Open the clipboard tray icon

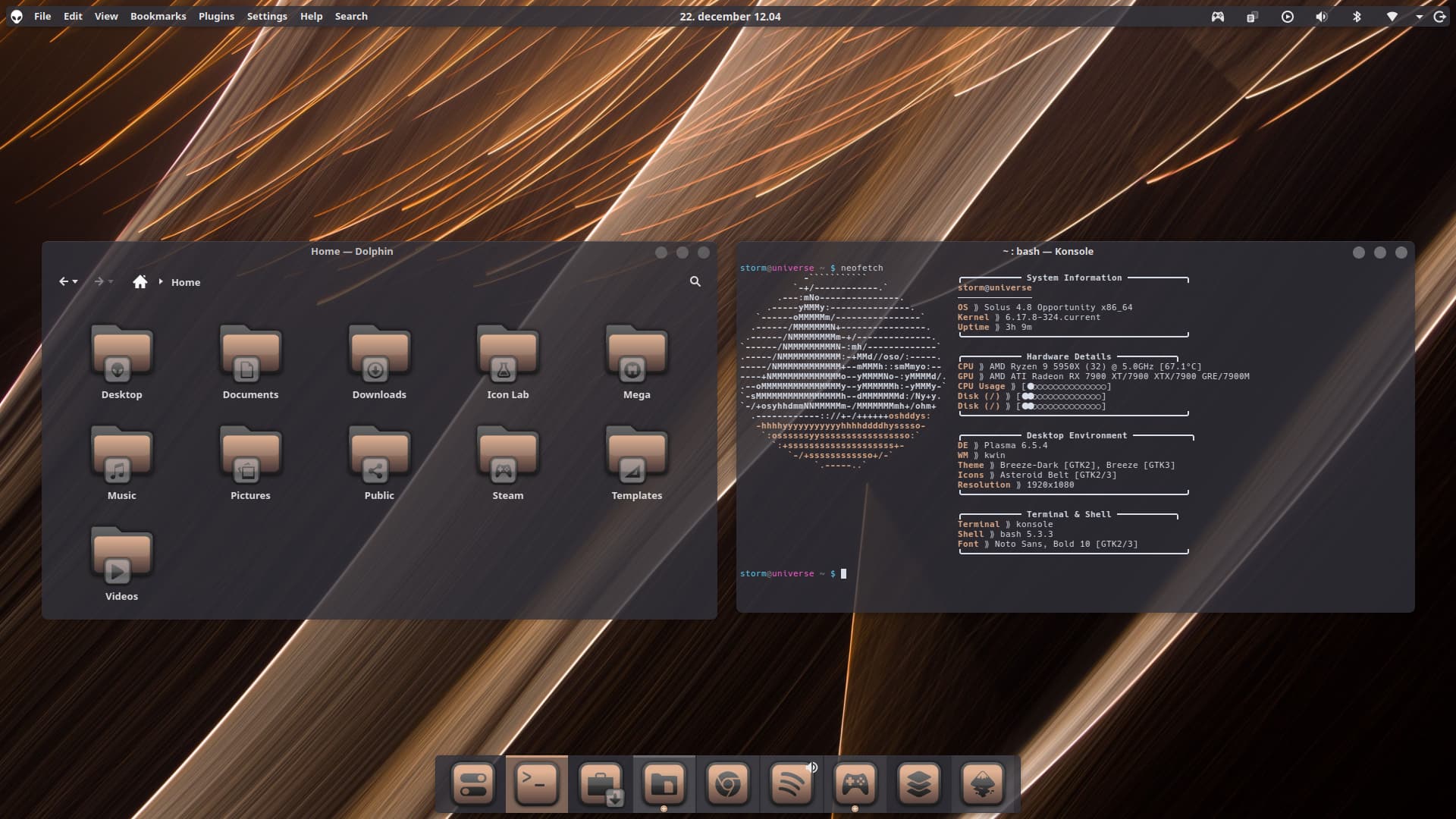pos(1252,17)
